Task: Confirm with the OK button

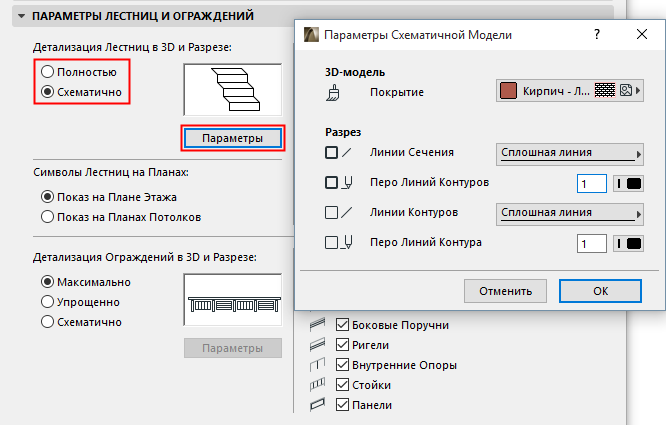Action: [599, 290]
